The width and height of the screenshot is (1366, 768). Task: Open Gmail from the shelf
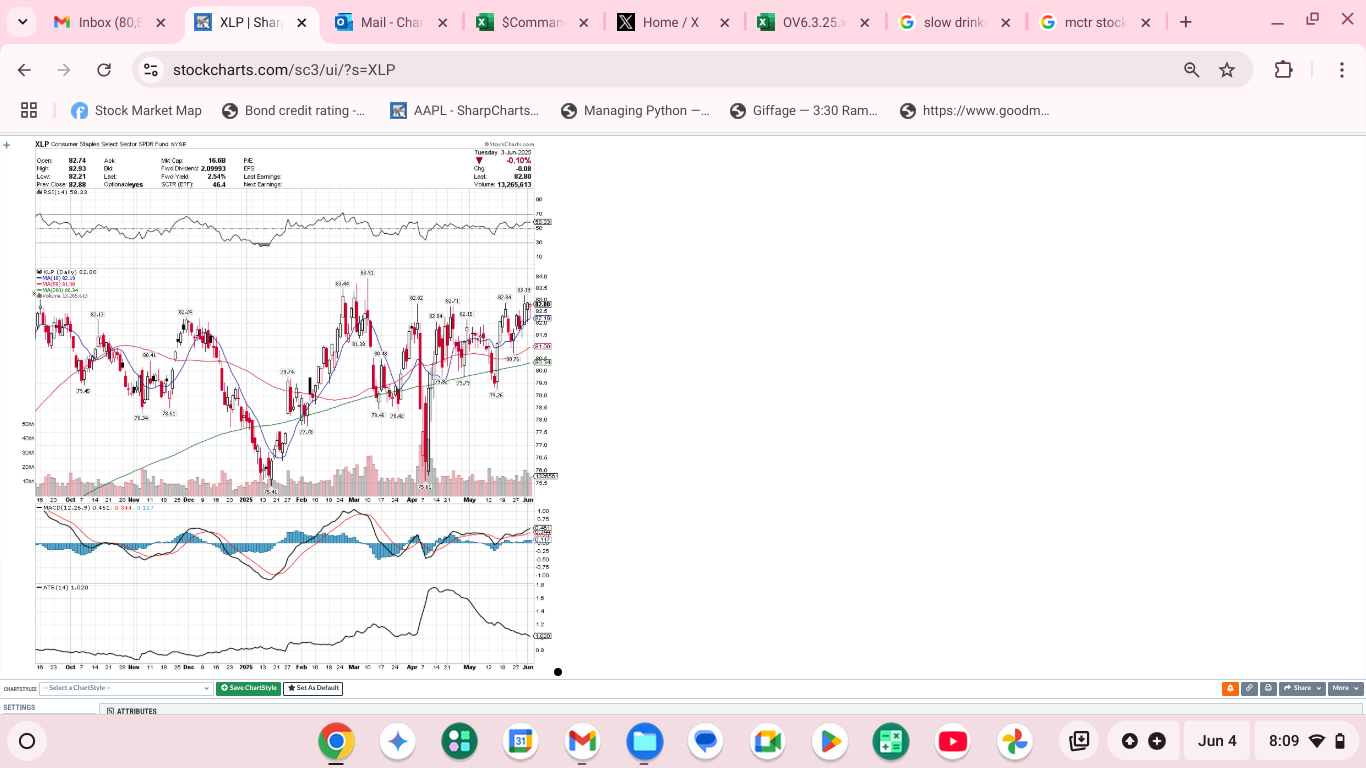(583, 741)
